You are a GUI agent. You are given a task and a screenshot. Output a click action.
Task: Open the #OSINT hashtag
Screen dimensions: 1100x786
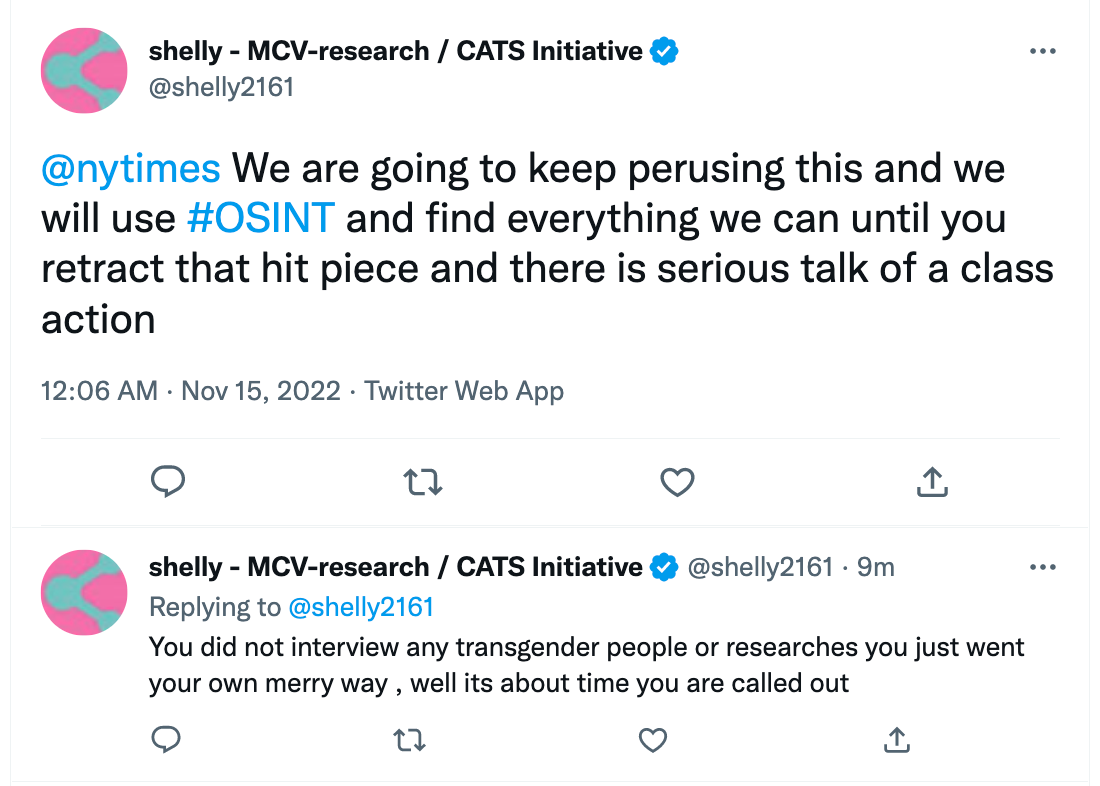261,219
